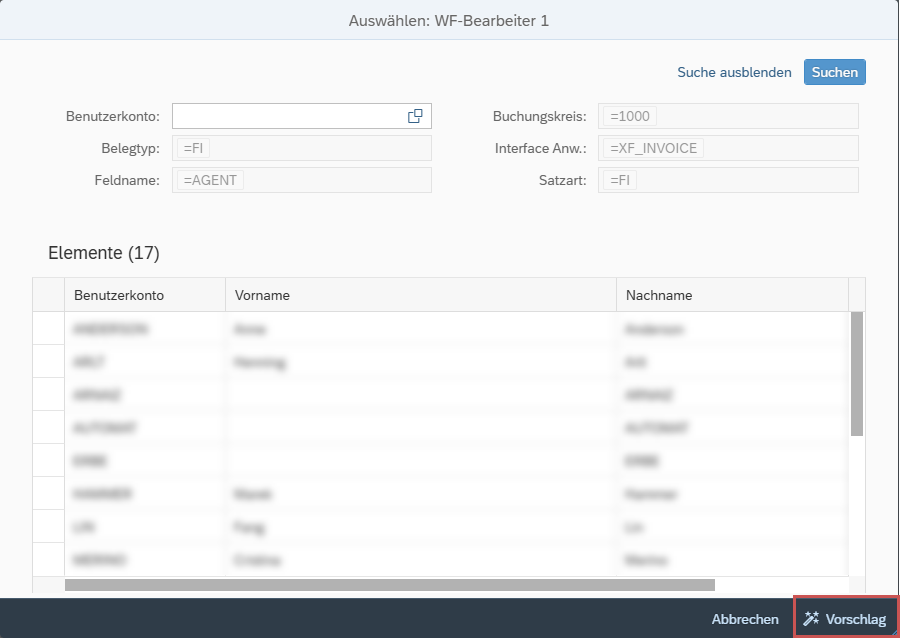
Task: Click table's top-left select-all corner cell
Action: click(48, 295)
